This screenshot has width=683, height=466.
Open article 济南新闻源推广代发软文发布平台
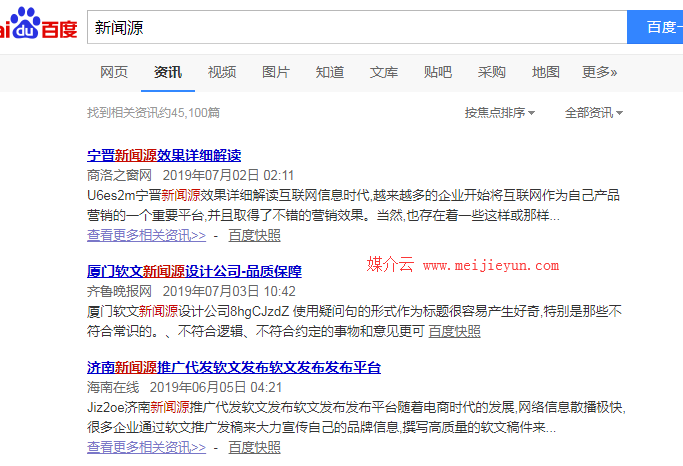[x=234, y=367]
